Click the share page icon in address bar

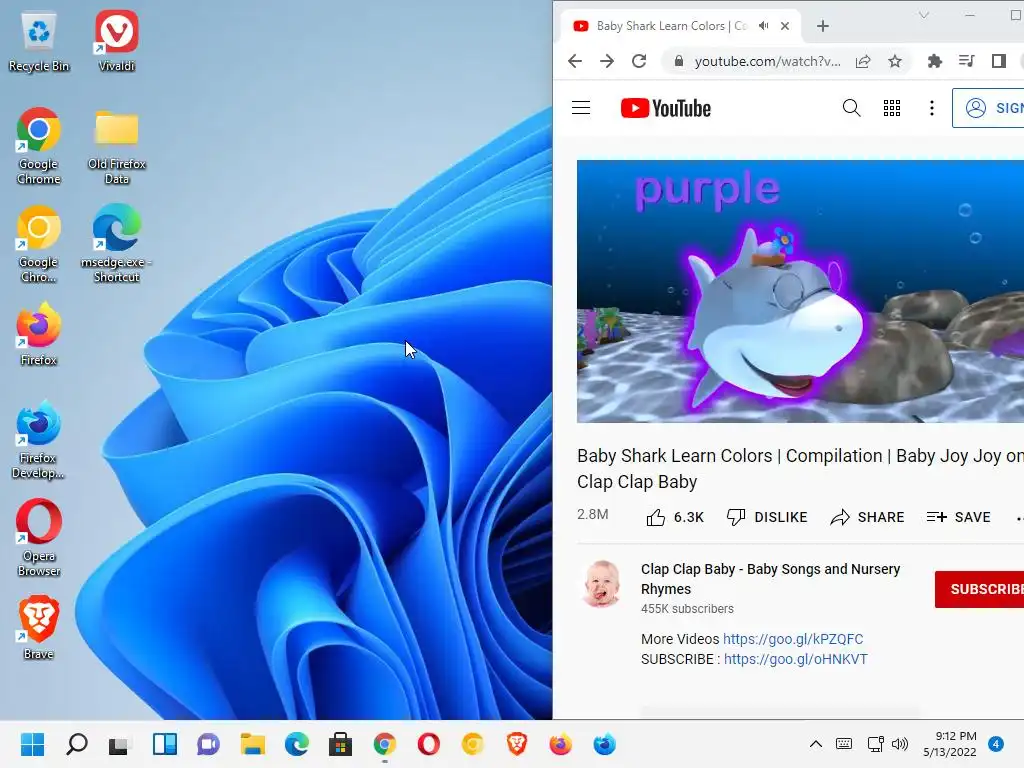pyautogui.click(x=863, y=61)
